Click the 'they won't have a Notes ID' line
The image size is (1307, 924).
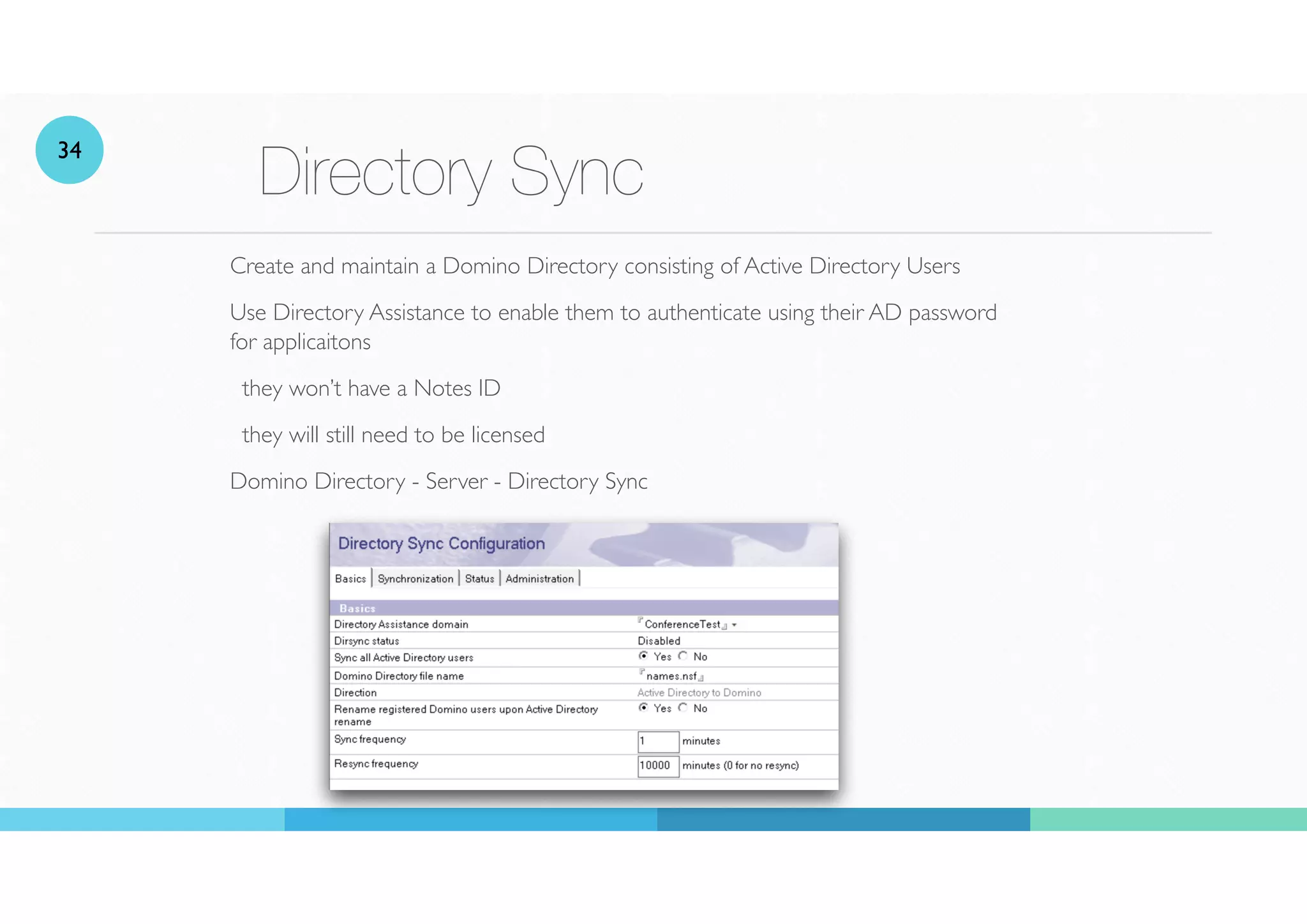371,388
